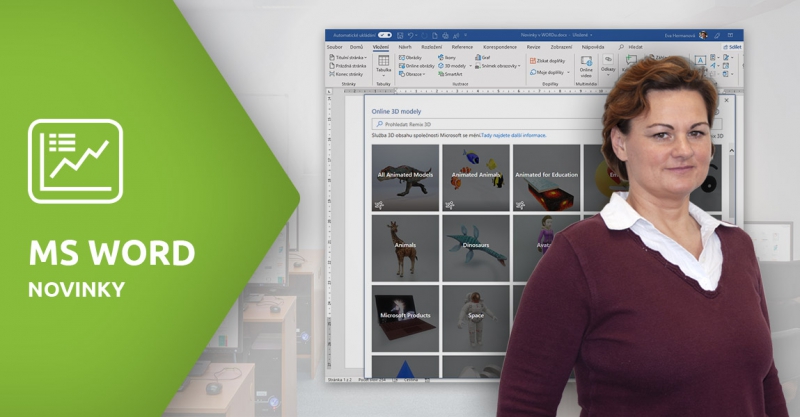Click the Undo arrow icon
Image resolution: width=800 pixels, height=417 pixels.
coord(411,35)
